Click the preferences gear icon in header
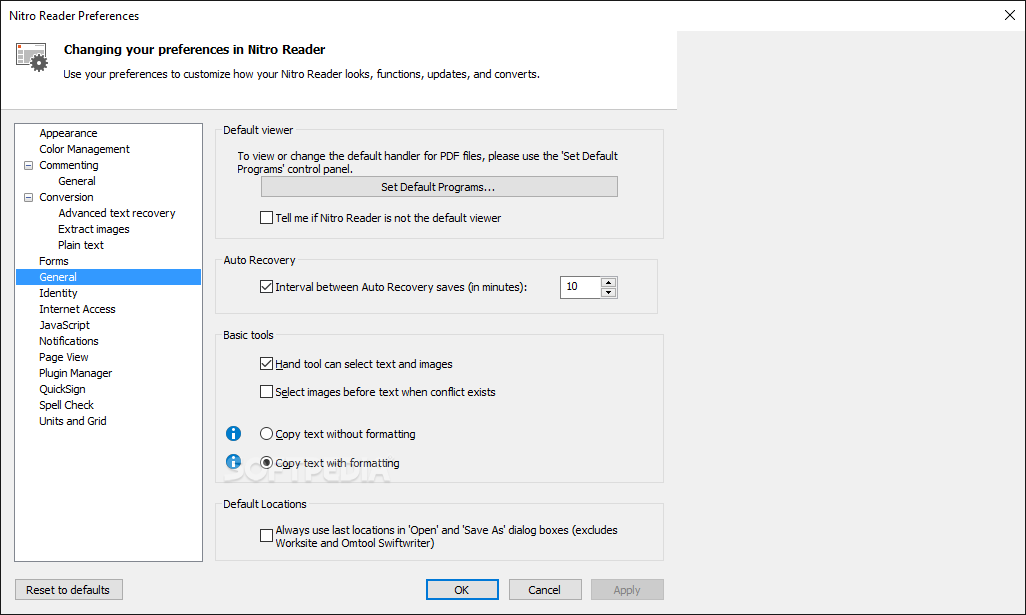1026x615 pixels. [x=31, y=58]
